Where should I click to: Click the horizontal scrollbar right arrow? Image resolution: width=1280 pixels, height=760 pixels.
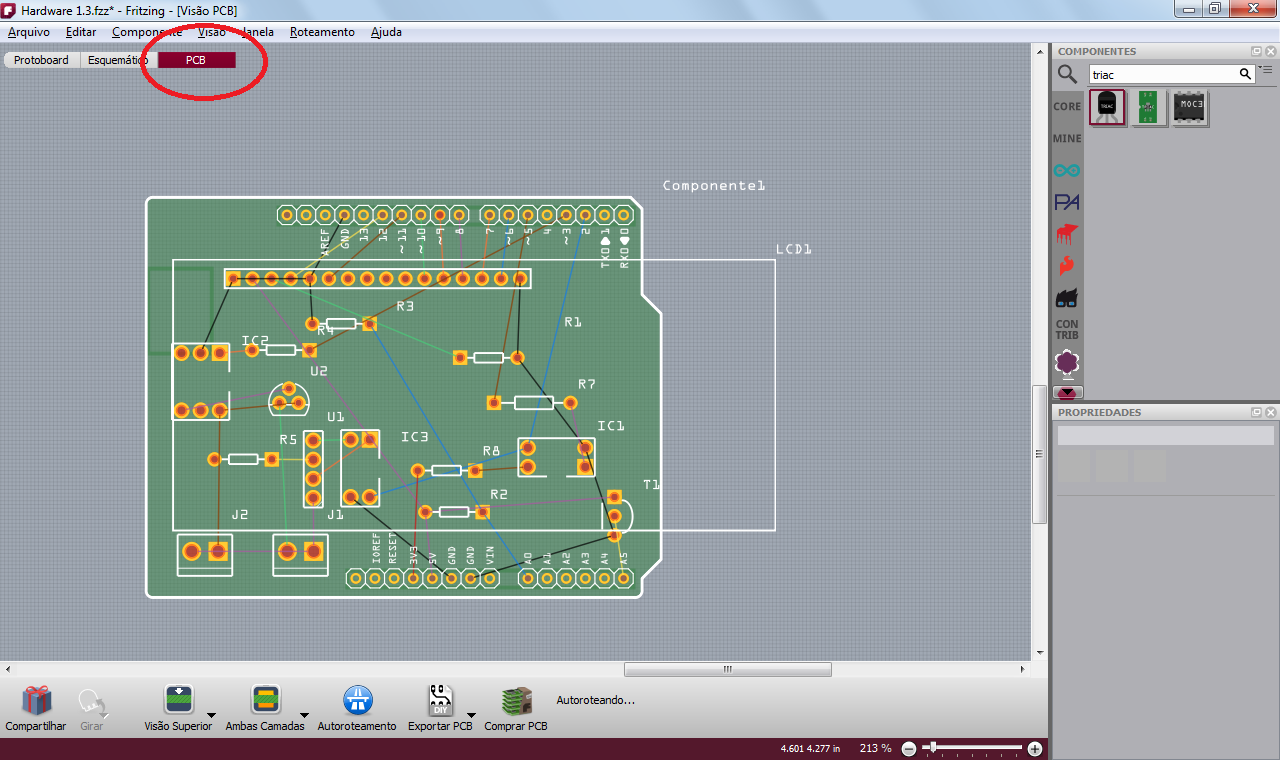click(1023, 669)
